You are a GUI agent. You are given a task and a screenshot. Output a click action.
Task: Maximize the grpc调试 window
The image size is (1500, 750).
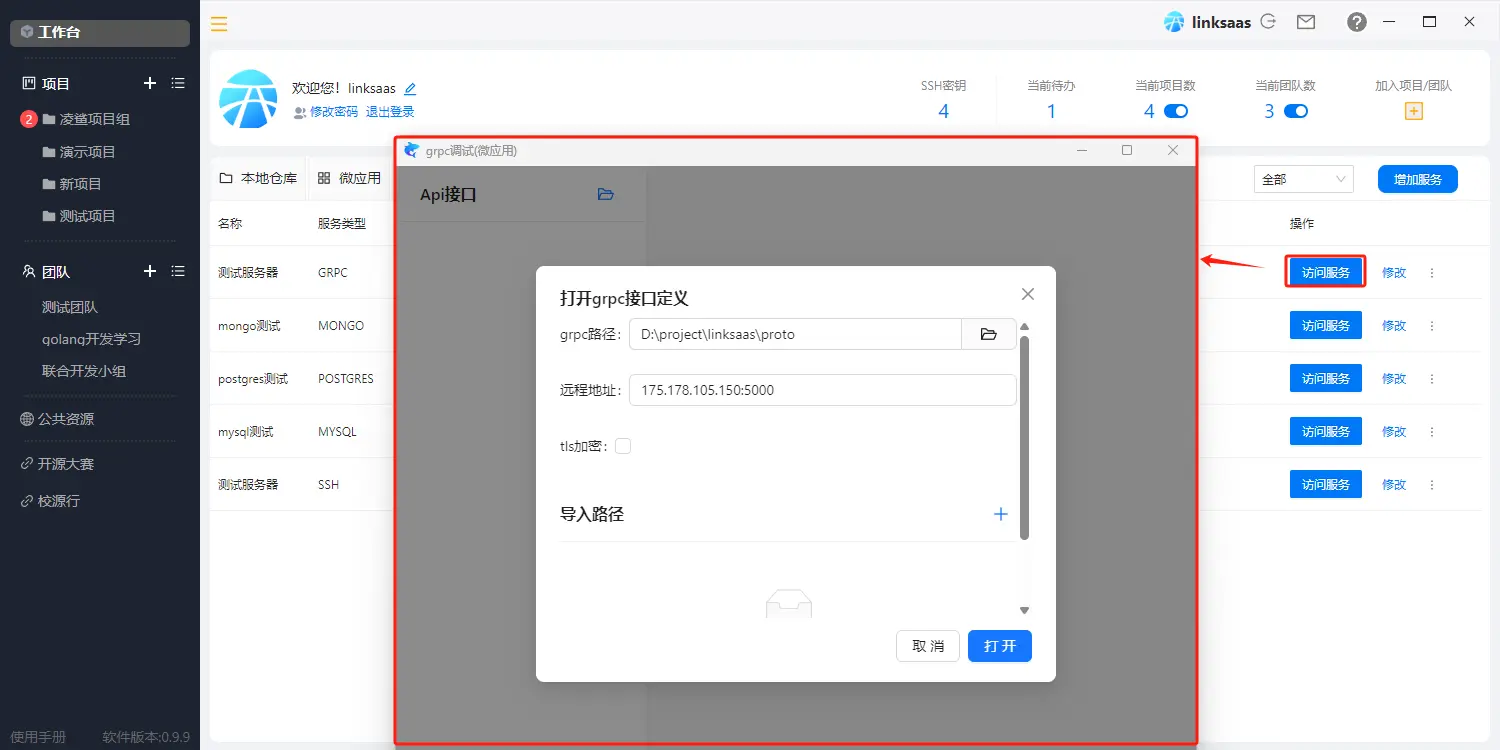pos(1127,150)
